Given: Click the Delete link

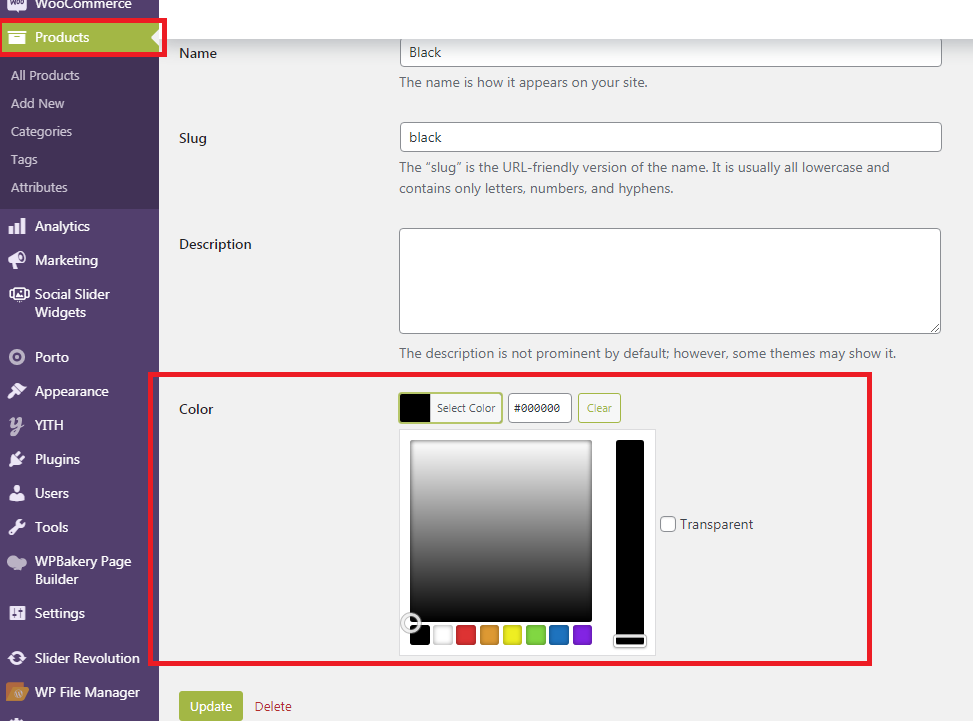Looking at the screenshot, I should click(273, 706).
